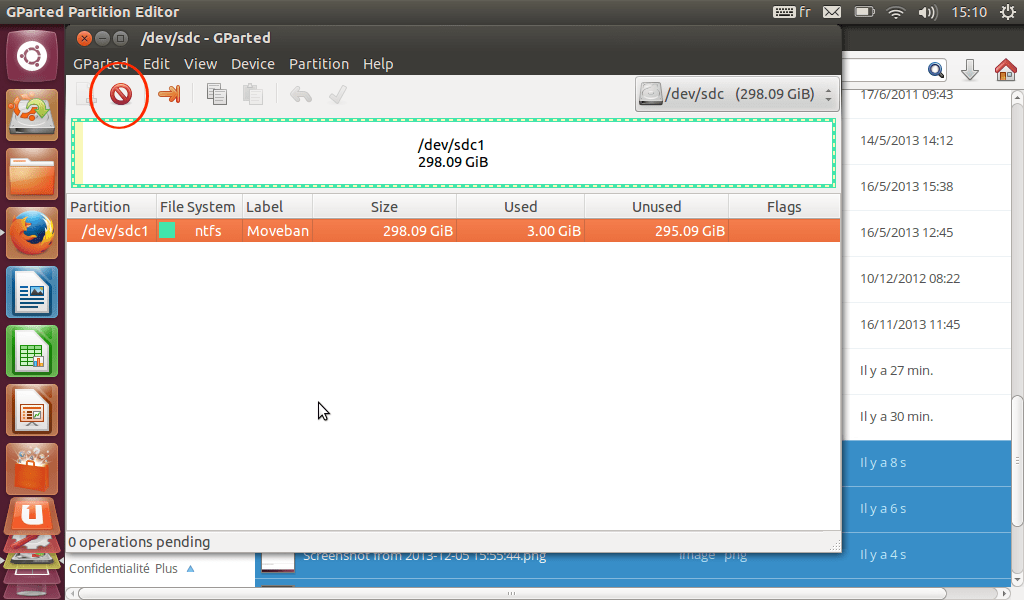
Task: Click the Partition column header
Action: coord(112,207)
